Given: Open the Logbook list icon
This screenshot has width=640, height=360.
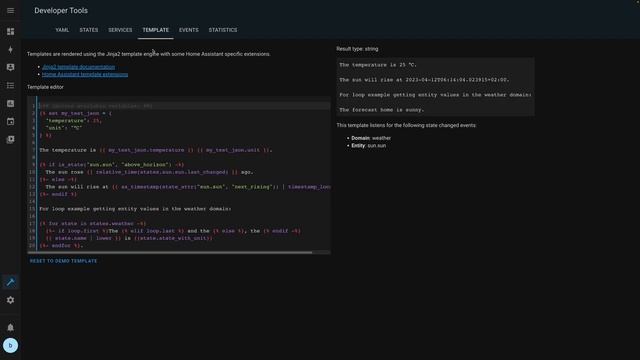Looking at the screenshot, I should point(11,85).
